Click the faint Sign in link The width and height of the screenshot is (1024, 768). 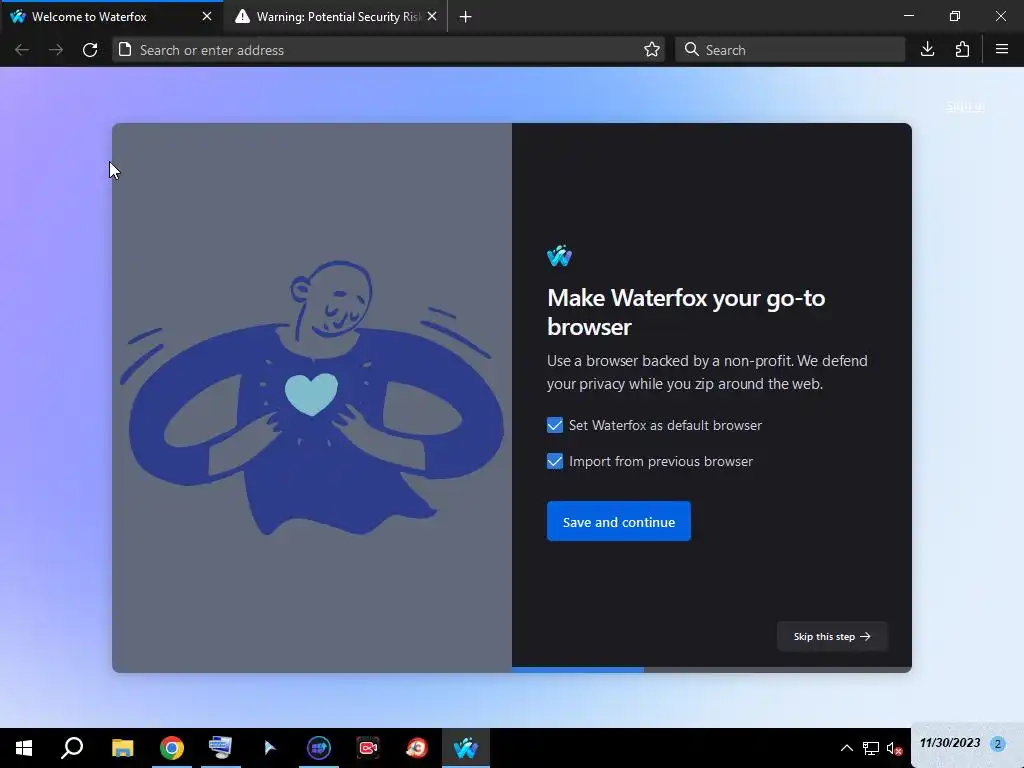coord(965,106)
